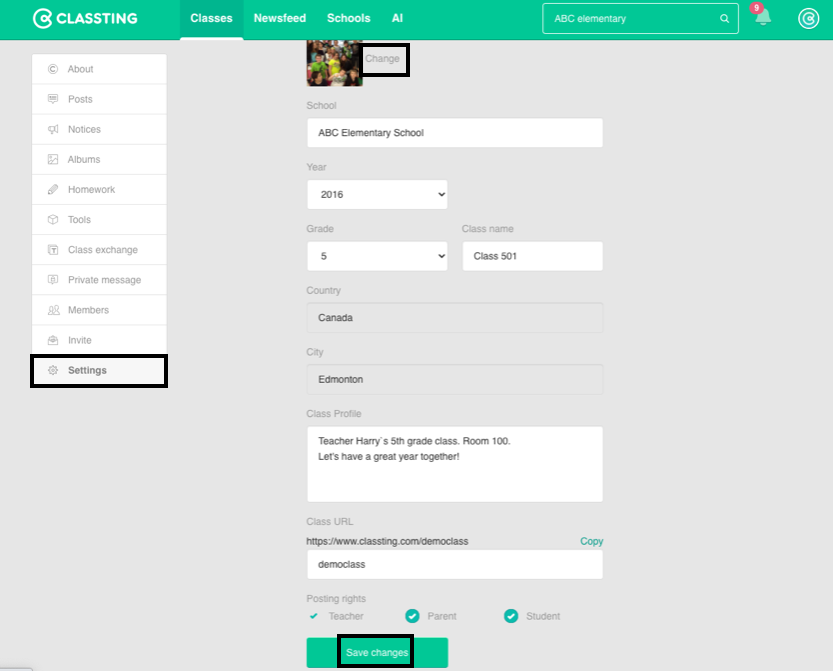Screen dimensions: 833x671
Task: Switch to the Schools tab
Action: [348, 19]
